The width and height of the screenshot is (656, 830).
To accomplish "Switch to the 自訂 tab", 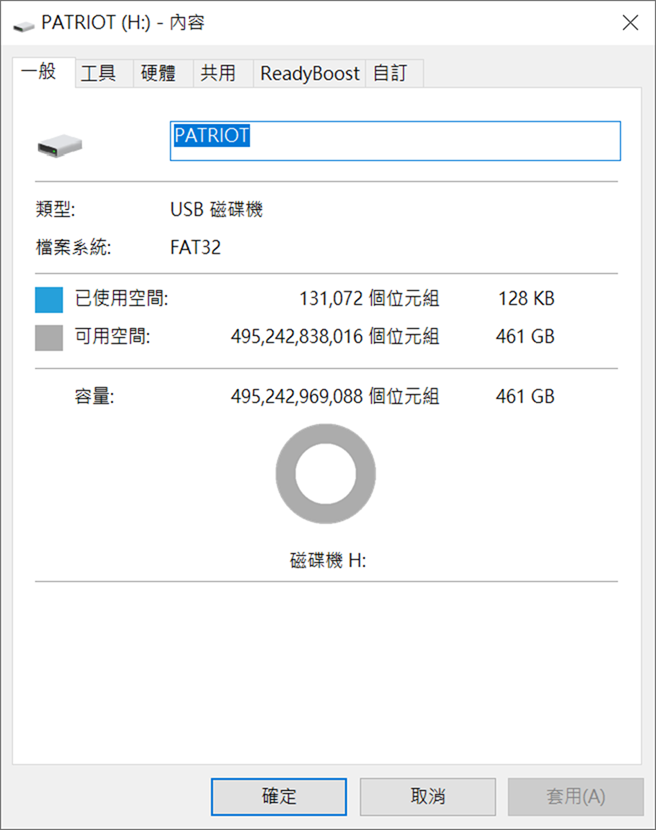I will [389, 74].
